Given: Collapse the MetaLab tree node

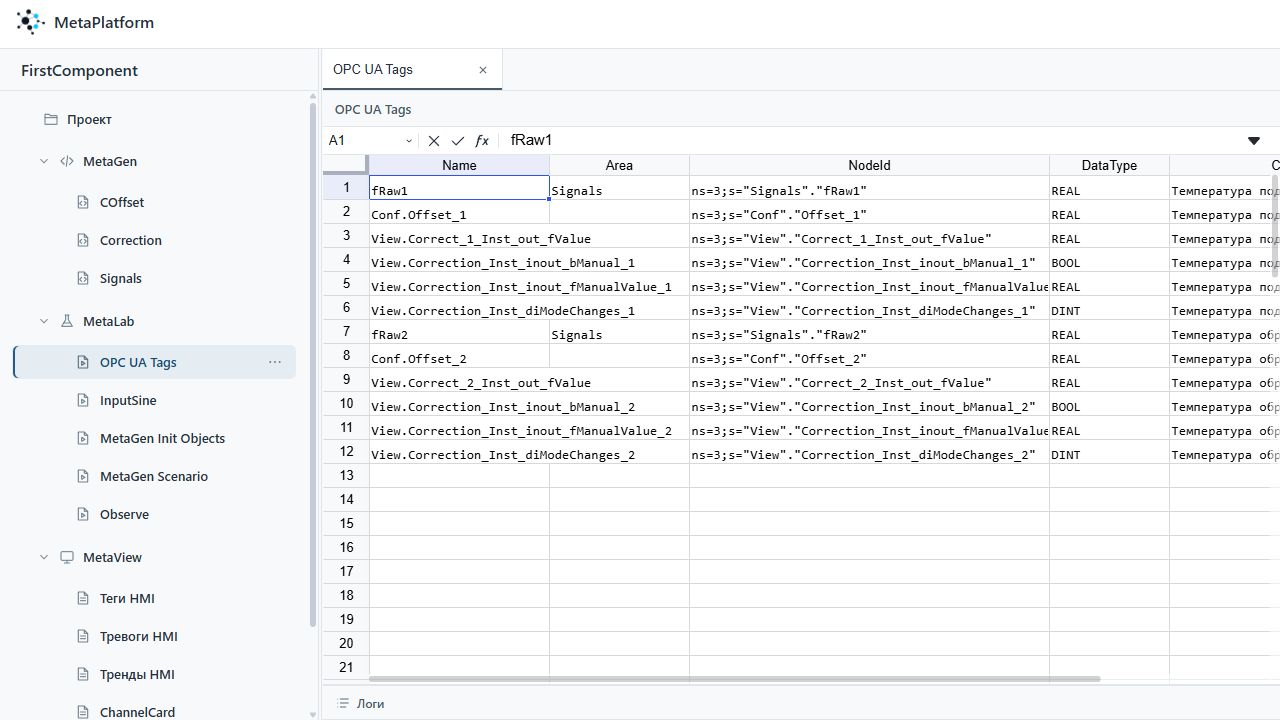Looking at the screenshot, I should tap(44, 321).
